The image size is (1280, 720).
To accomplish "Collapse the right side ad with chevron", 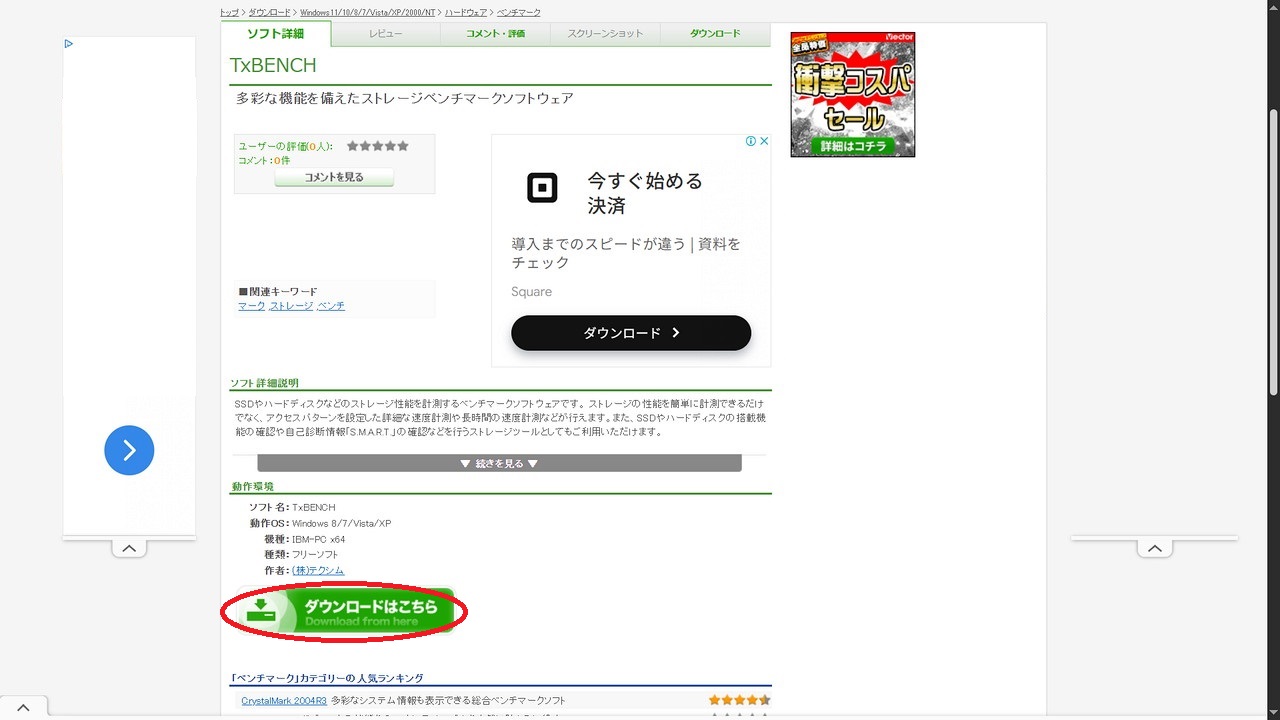I will coord(1154,548).
